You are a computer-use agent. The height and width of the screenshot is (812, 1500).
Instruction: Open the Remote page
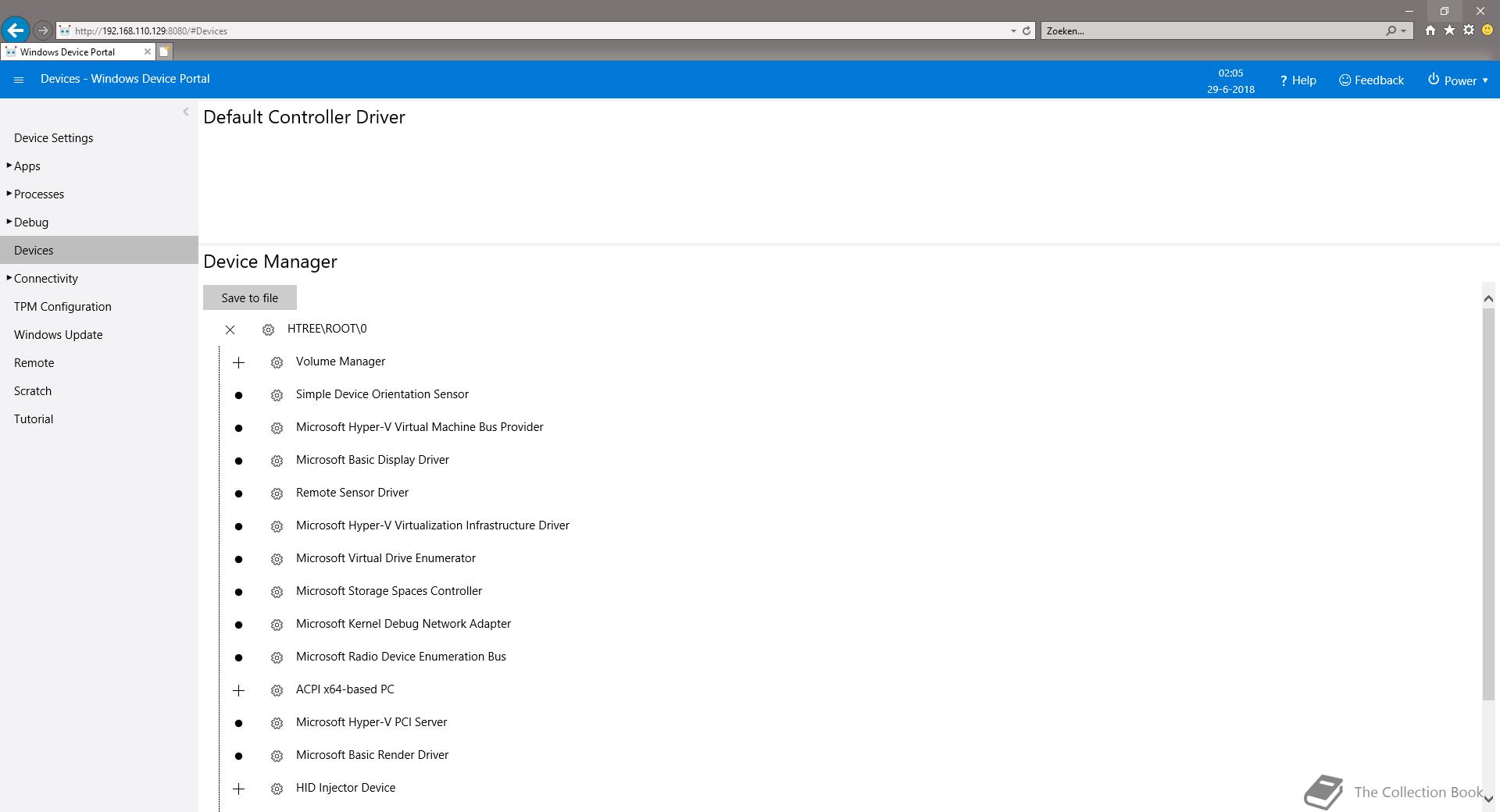[34, 362]
